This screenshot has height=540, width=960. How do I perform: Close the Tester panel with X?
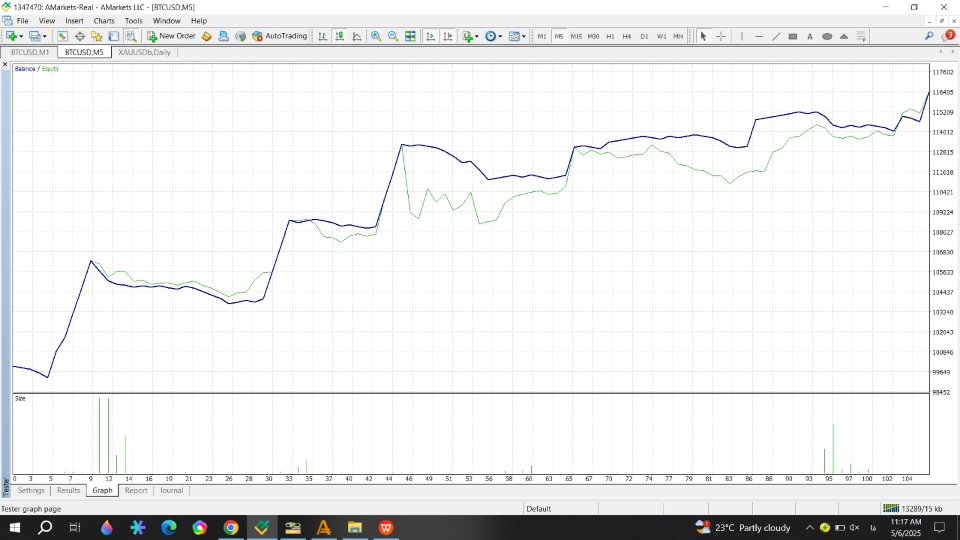point(6,64)
